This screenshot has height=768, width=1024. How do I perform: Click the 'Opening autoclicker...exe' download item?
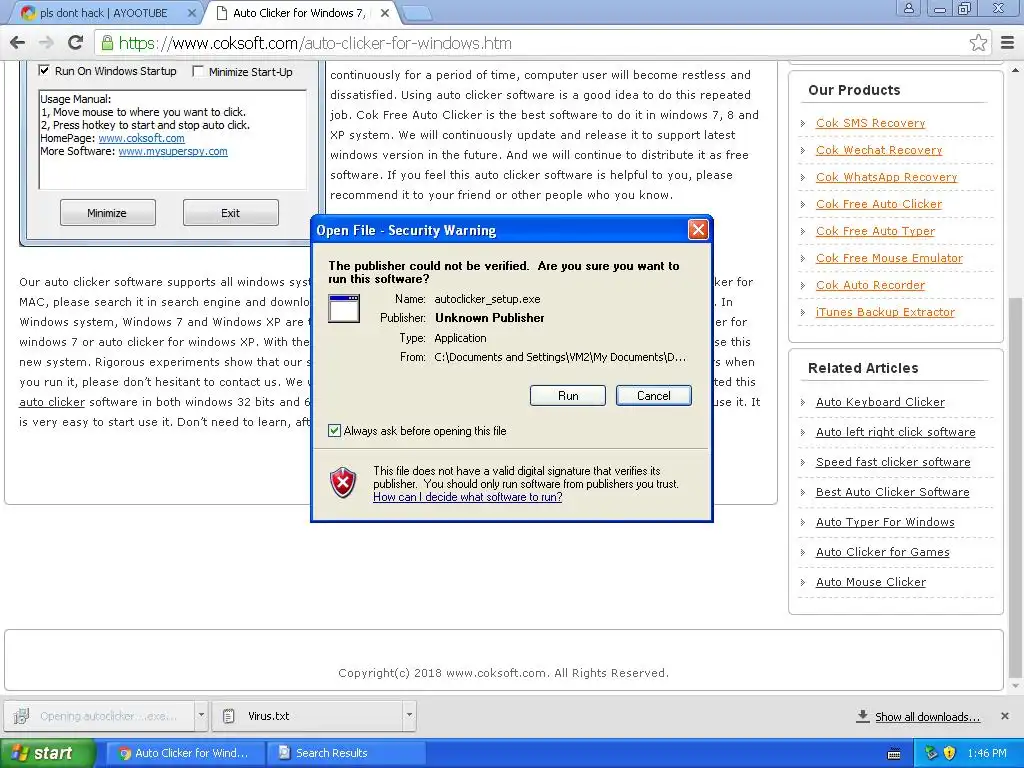pos(99,716)
